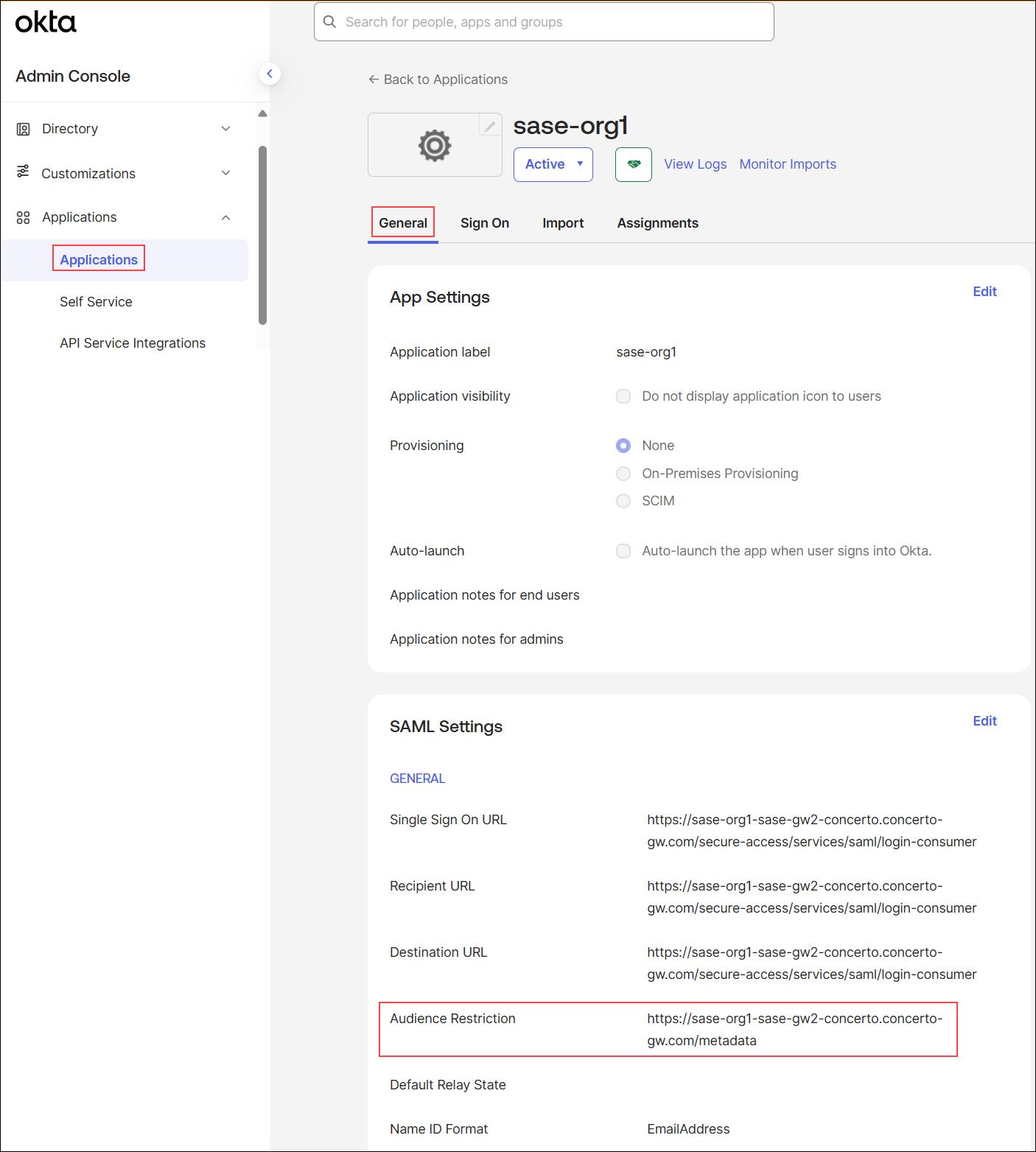Collapse the Applications section chevron
This screenshot has height=1152, width=1036.
pos(226,217)
